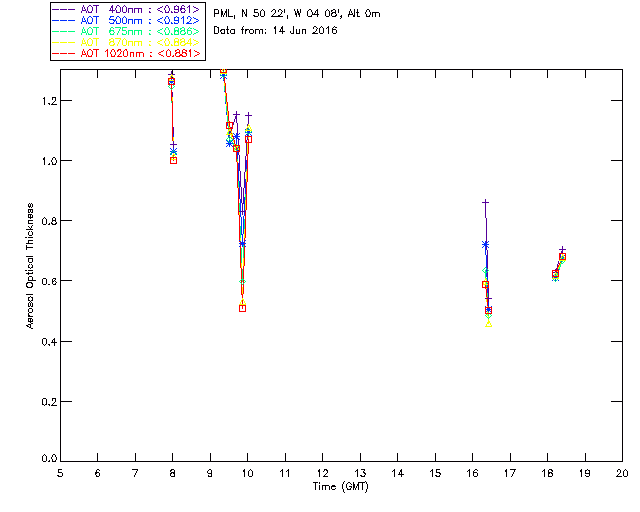Screen dimensions: 640x512
Task: Click the red square marker at 8h, 1.0
Action: tap(173, 160)
